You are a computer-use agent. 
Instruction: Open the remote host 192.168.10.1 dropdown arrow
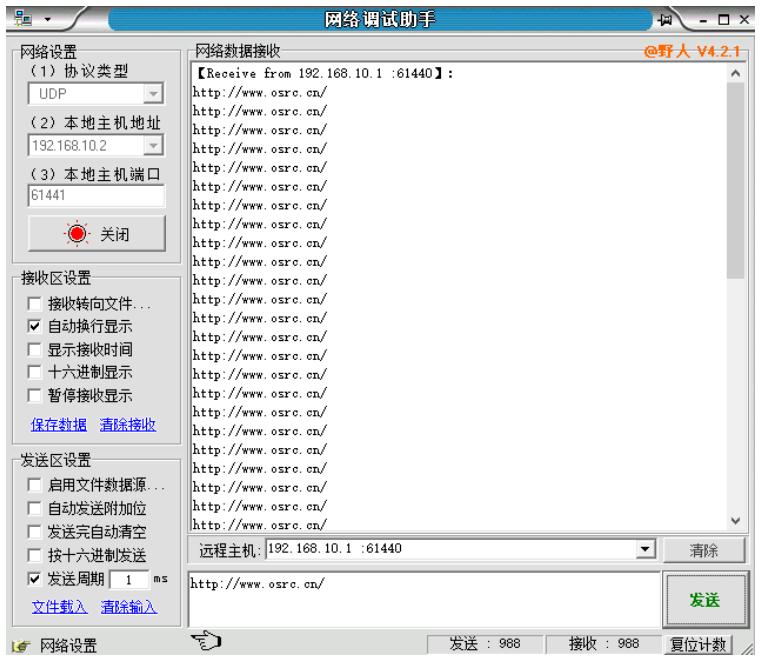coord(645,549)
